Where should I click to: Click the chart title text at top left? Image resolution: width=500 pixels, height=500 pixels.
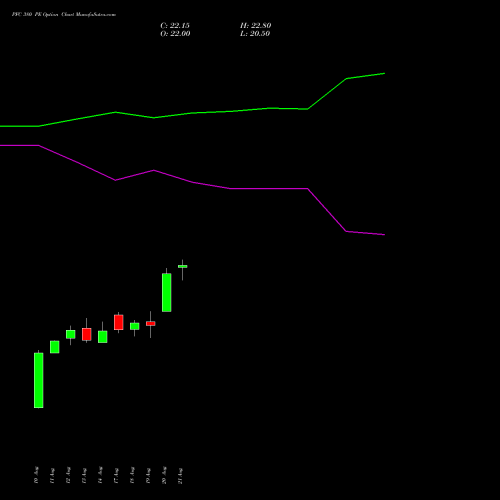pyautogui.click(x=64, y=15)
